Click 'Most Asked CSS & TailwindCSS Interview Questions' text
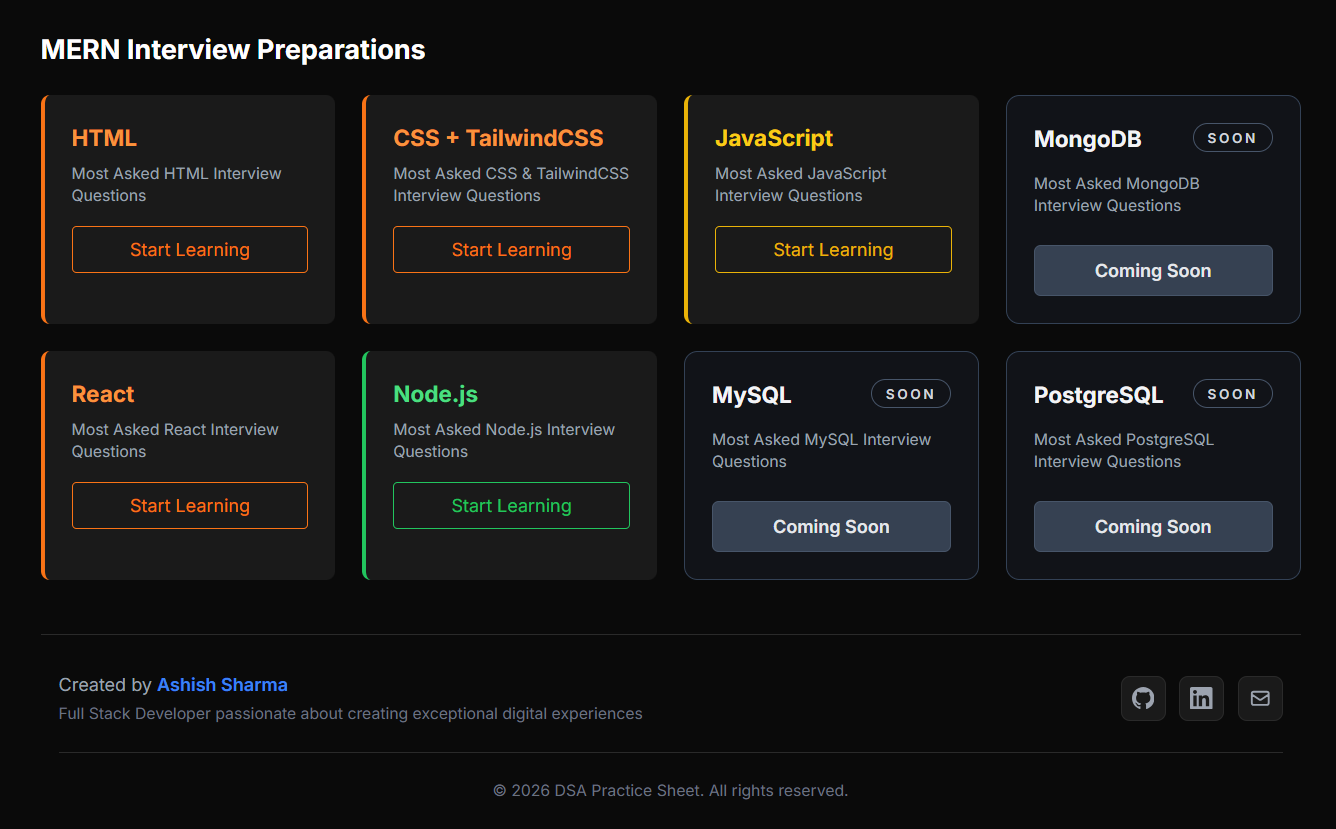Image resolution: width=1336 pixels, height=829 pixels. [x=511, y=184]
